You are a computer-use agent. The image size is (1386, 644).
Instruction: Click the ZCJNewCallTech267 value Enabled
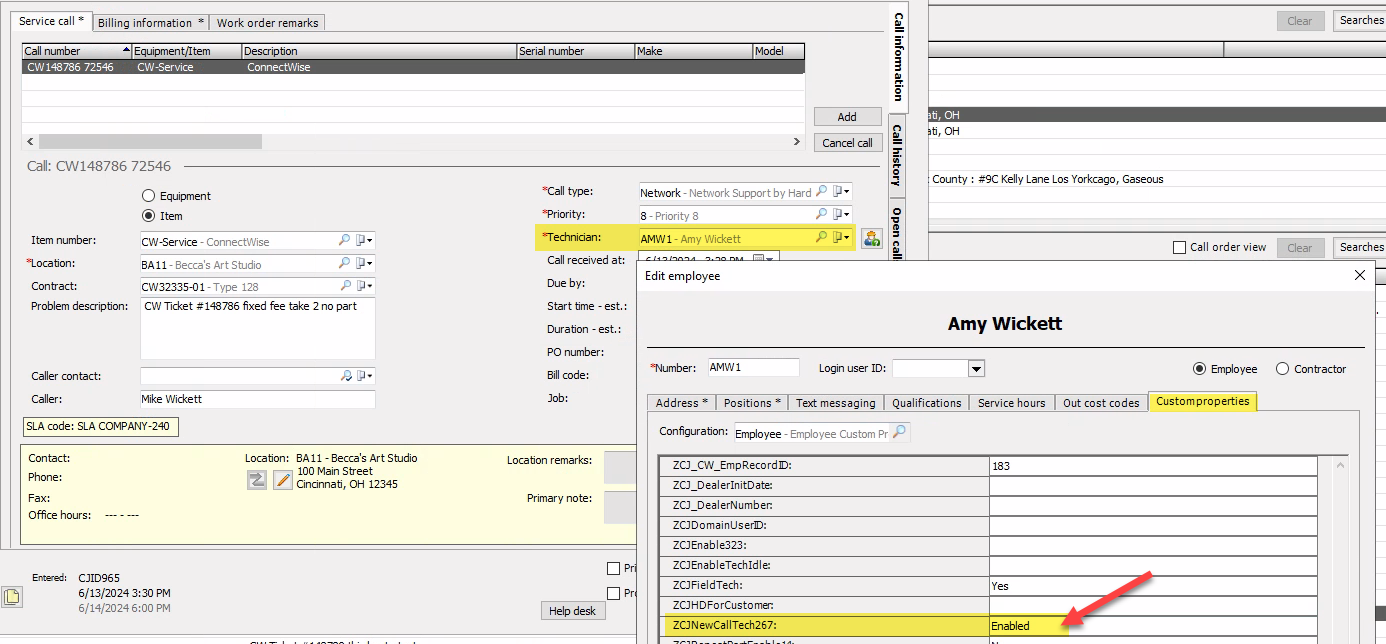tap(1153, 626)
